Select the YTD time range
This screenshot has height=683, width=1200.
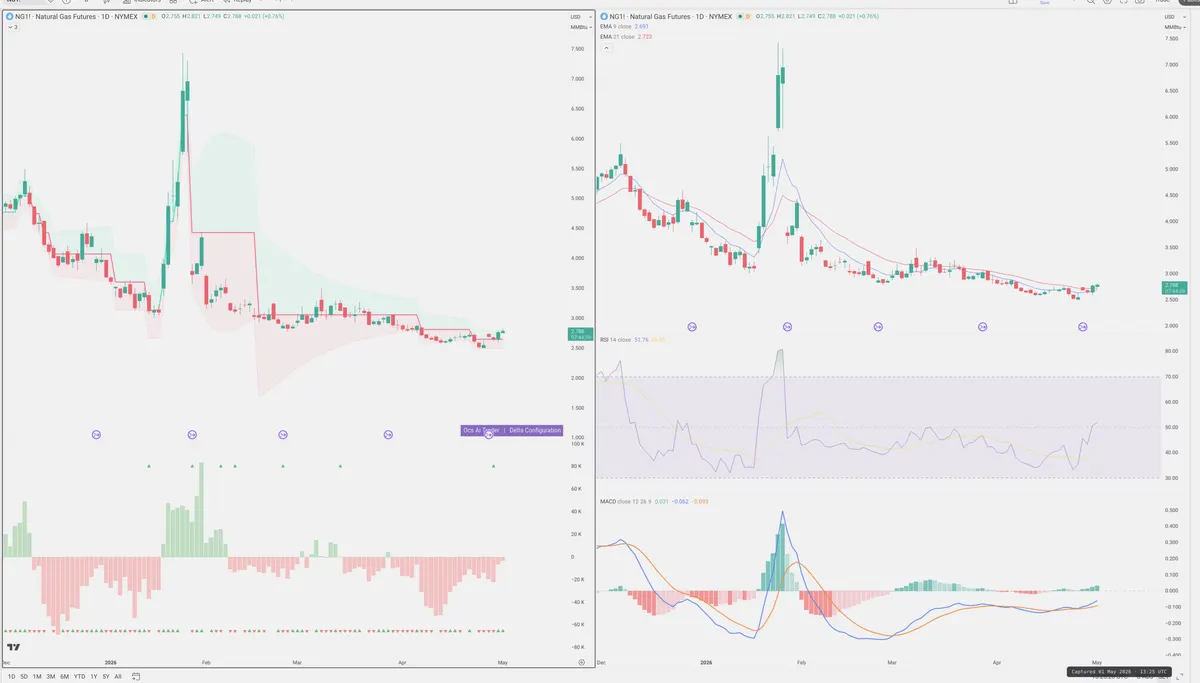79,677
